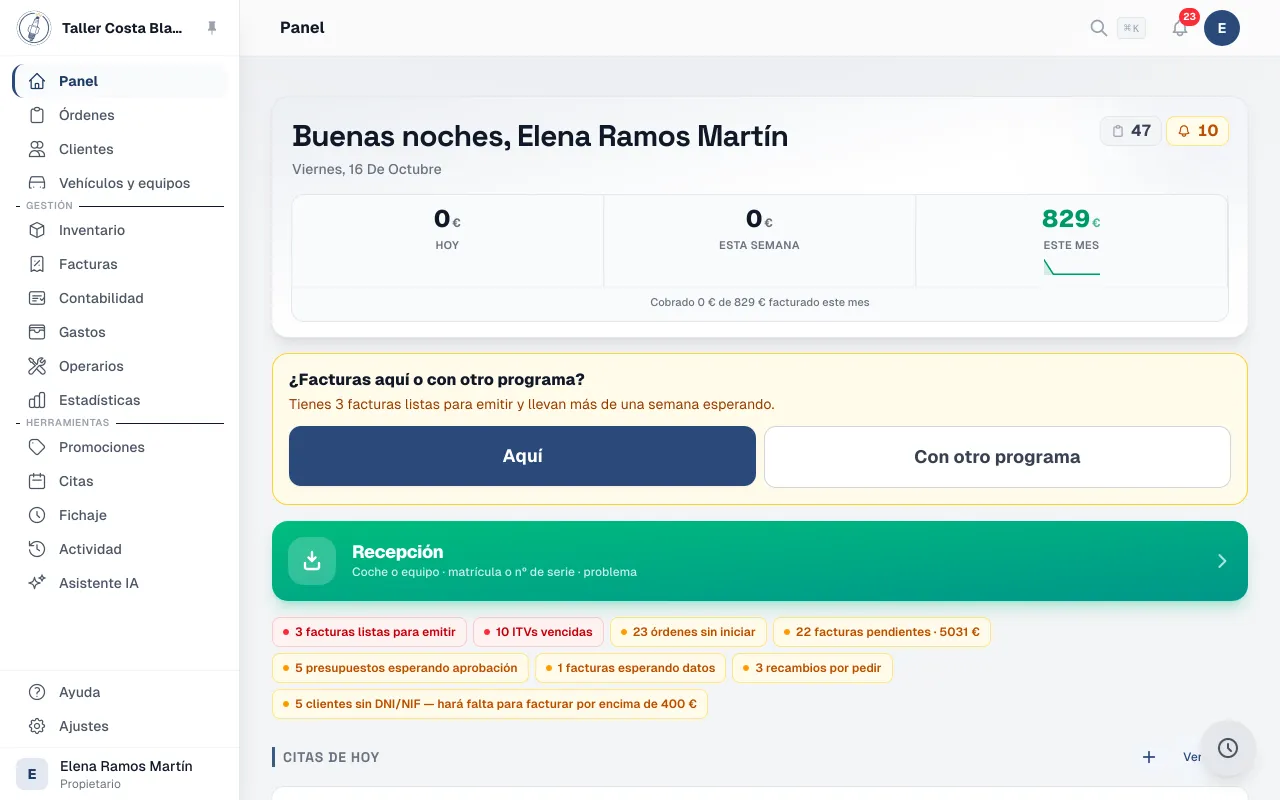
Task: Click the 10 ITVs vencidas chip
Action: tap(538, 632)
